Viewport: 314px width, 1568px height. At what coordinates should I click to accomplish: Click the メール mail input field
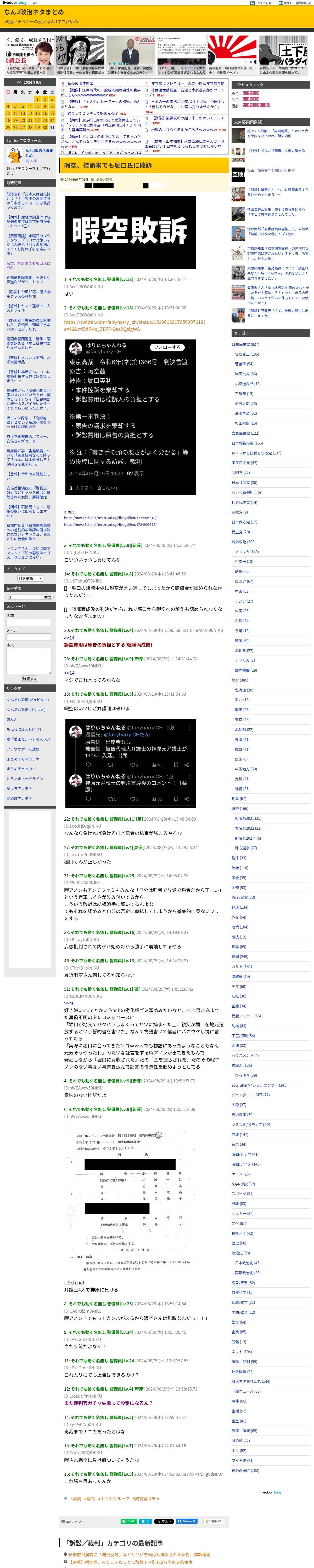pyautogui.click(x=29, y=637)
